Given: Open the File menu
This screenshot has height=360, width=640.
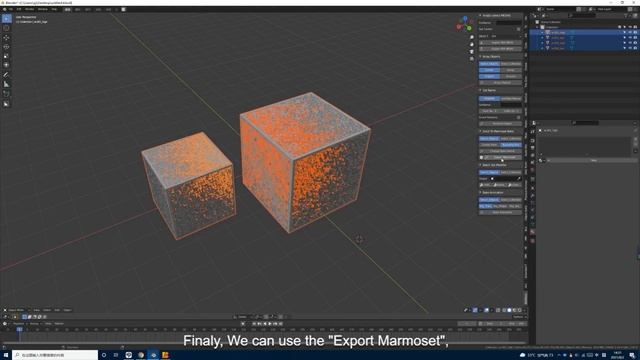Looking at the screenshot, I should click(x=11, y=9).
